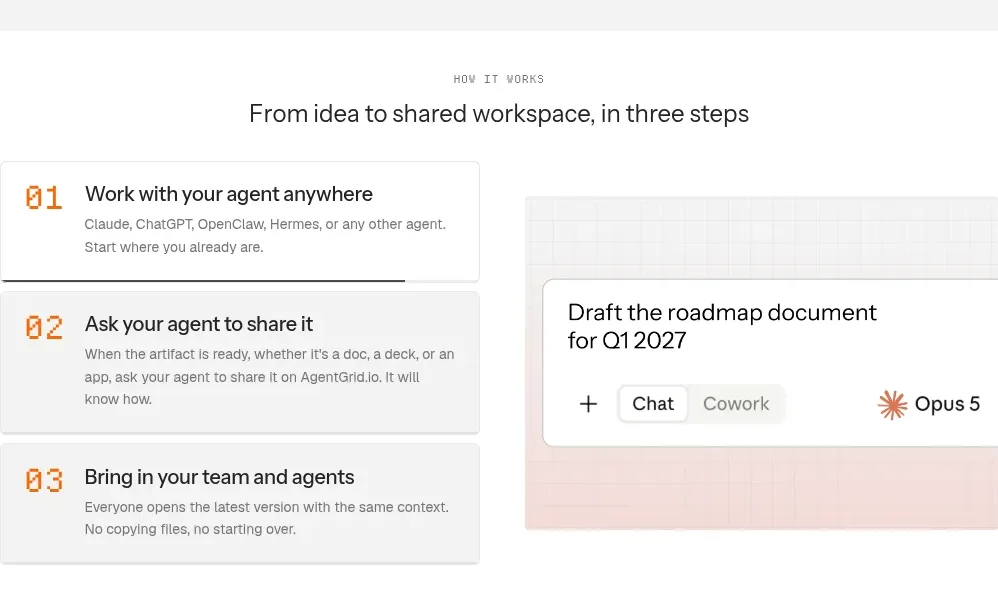This screenshot has width=998, height=607.
Task: Click the prompt text 'Draft the roadmap document'
Action: tap(722, 312)
